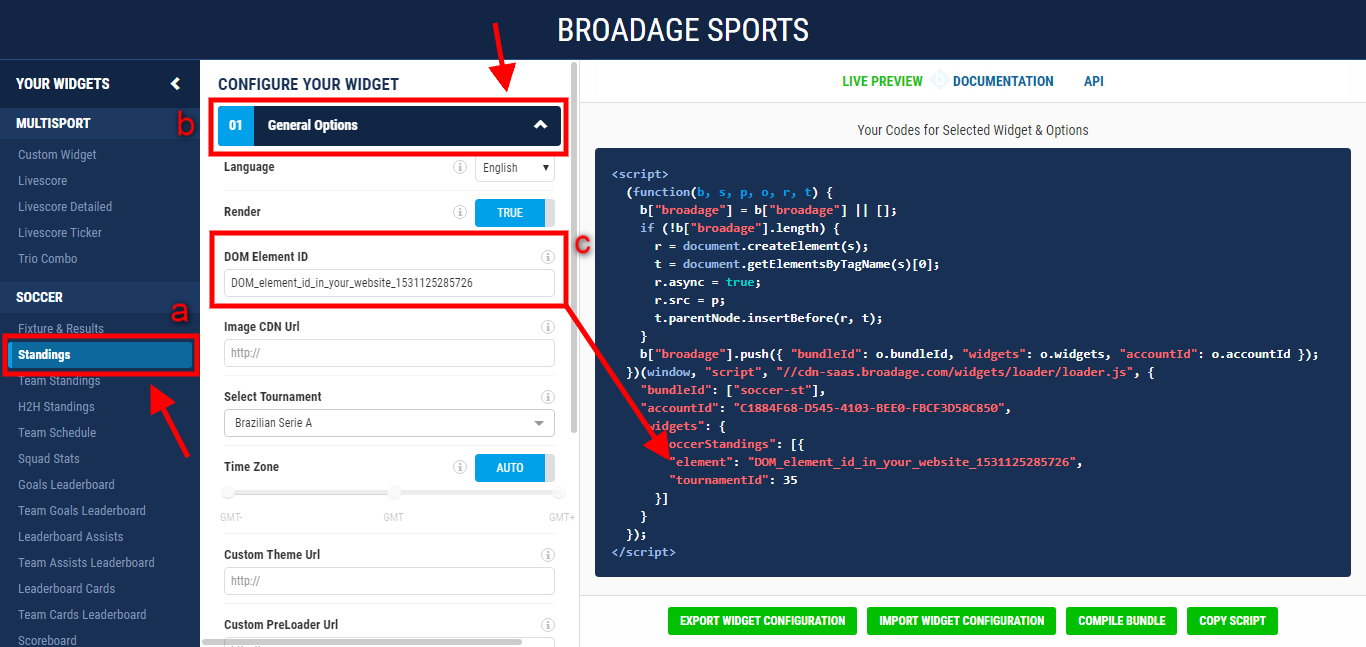Click the Custom Theme Url info icon

548,555
